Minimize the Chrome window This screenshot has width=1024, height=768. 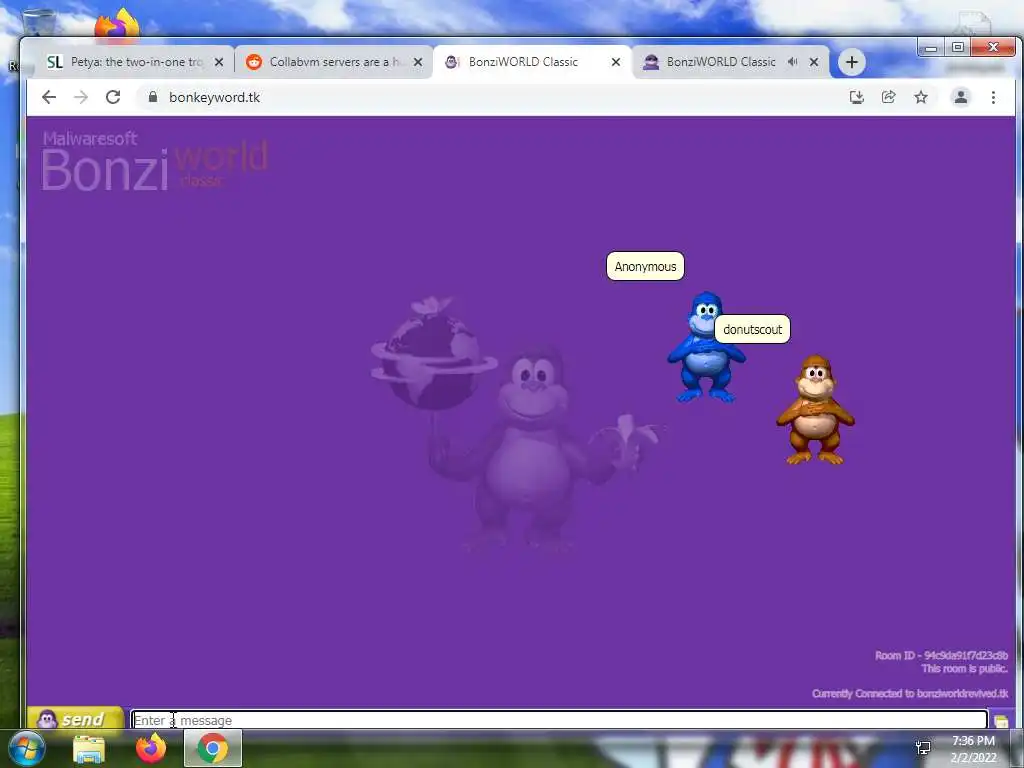pos(931,48)
